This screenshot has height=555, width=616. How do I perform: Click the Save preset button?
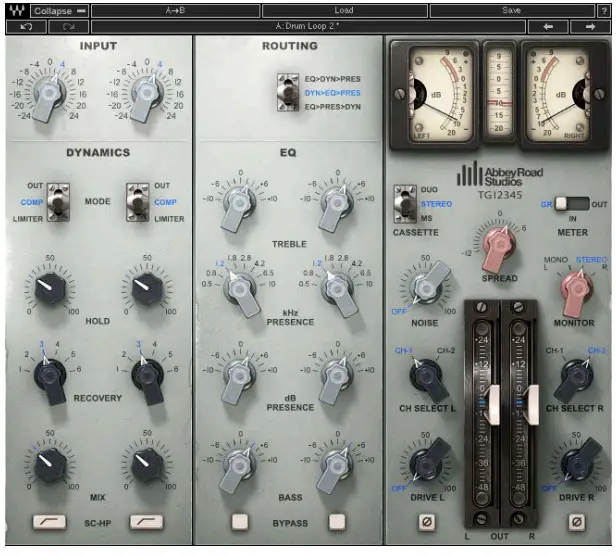click(x=512, y=11)
